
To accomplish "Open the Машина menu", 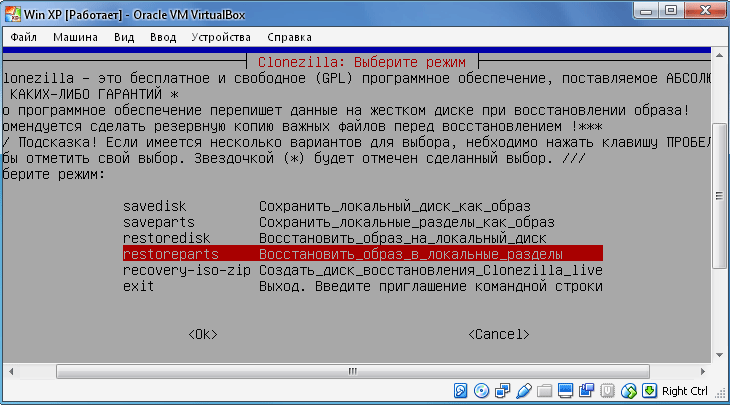I will 75,37.
